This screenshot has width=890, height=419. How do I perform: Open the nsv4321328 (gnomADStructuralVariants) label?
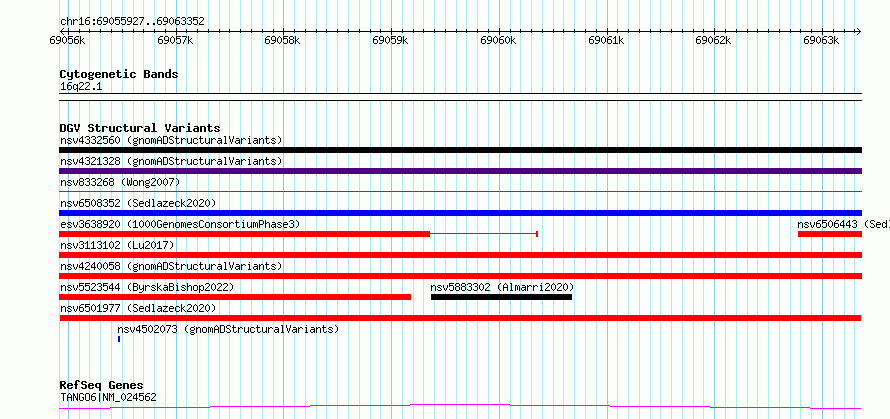171,161
